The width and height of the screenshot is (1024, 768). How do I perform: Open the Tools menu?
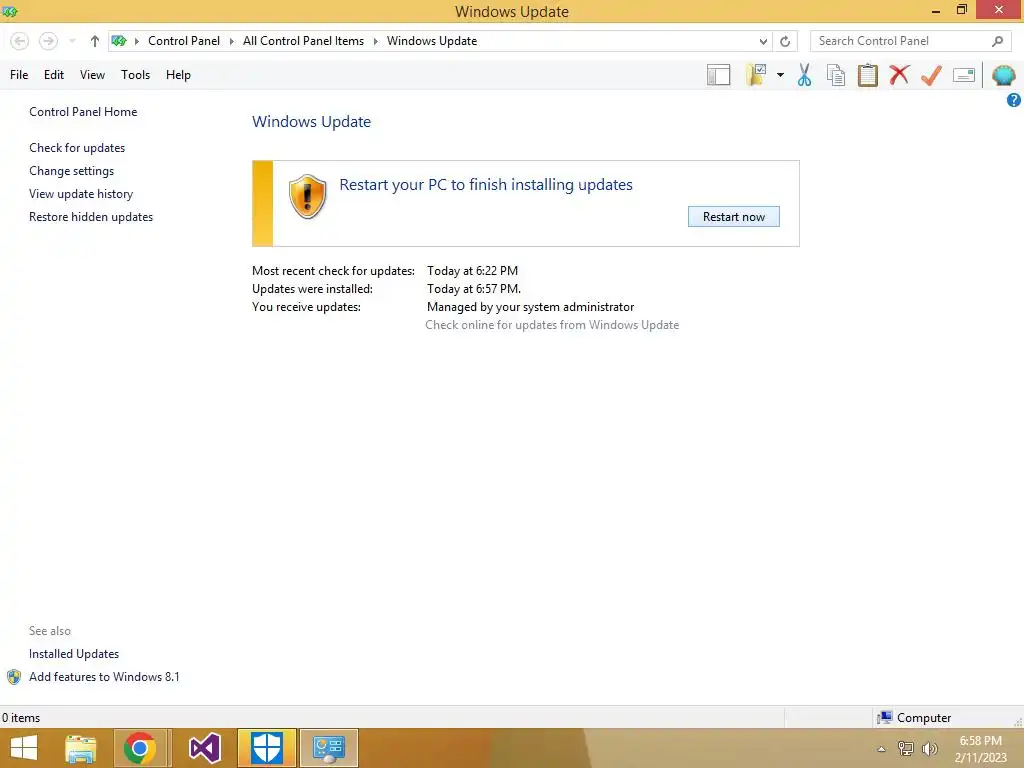[x=135, y=75]
